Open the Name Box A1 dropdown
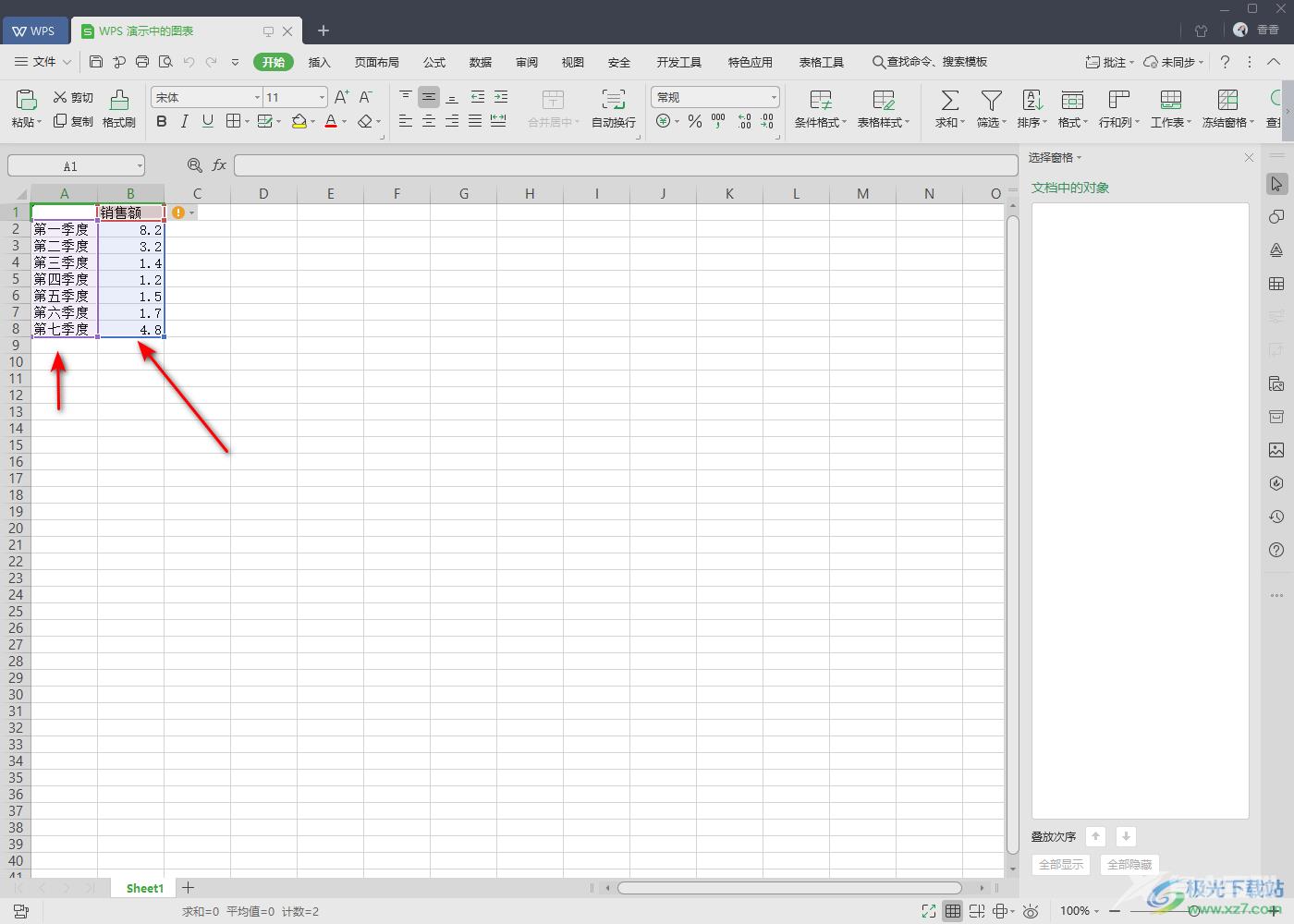This screenshot has height=924, width=1294. (140, 166)
